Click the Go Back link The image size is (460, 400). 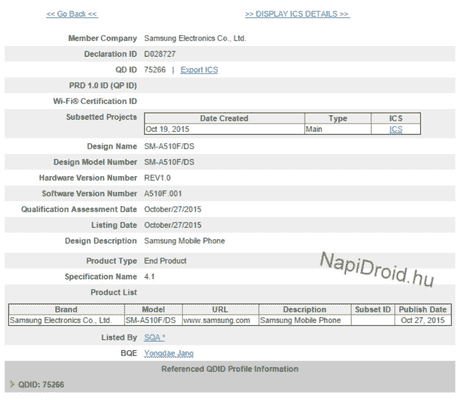point(72,14)
